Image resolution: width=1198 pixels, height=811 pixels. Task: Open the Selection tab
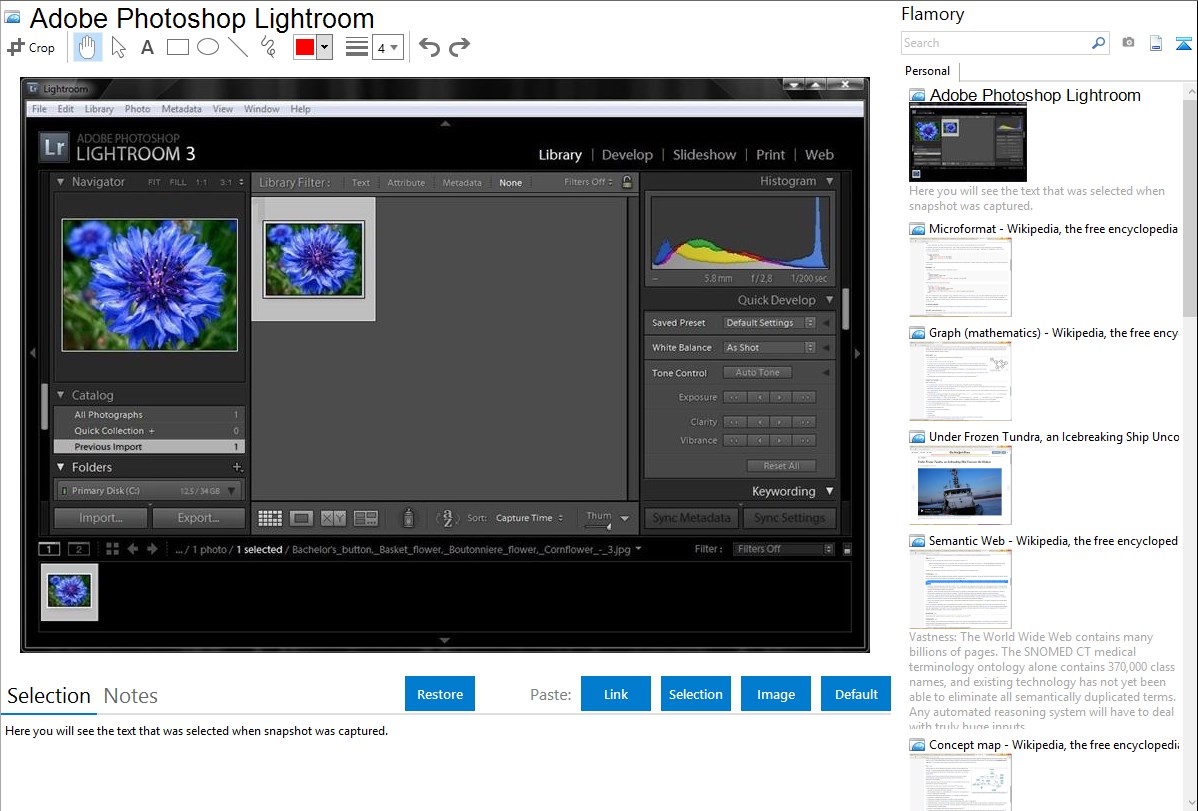[49, 696]
